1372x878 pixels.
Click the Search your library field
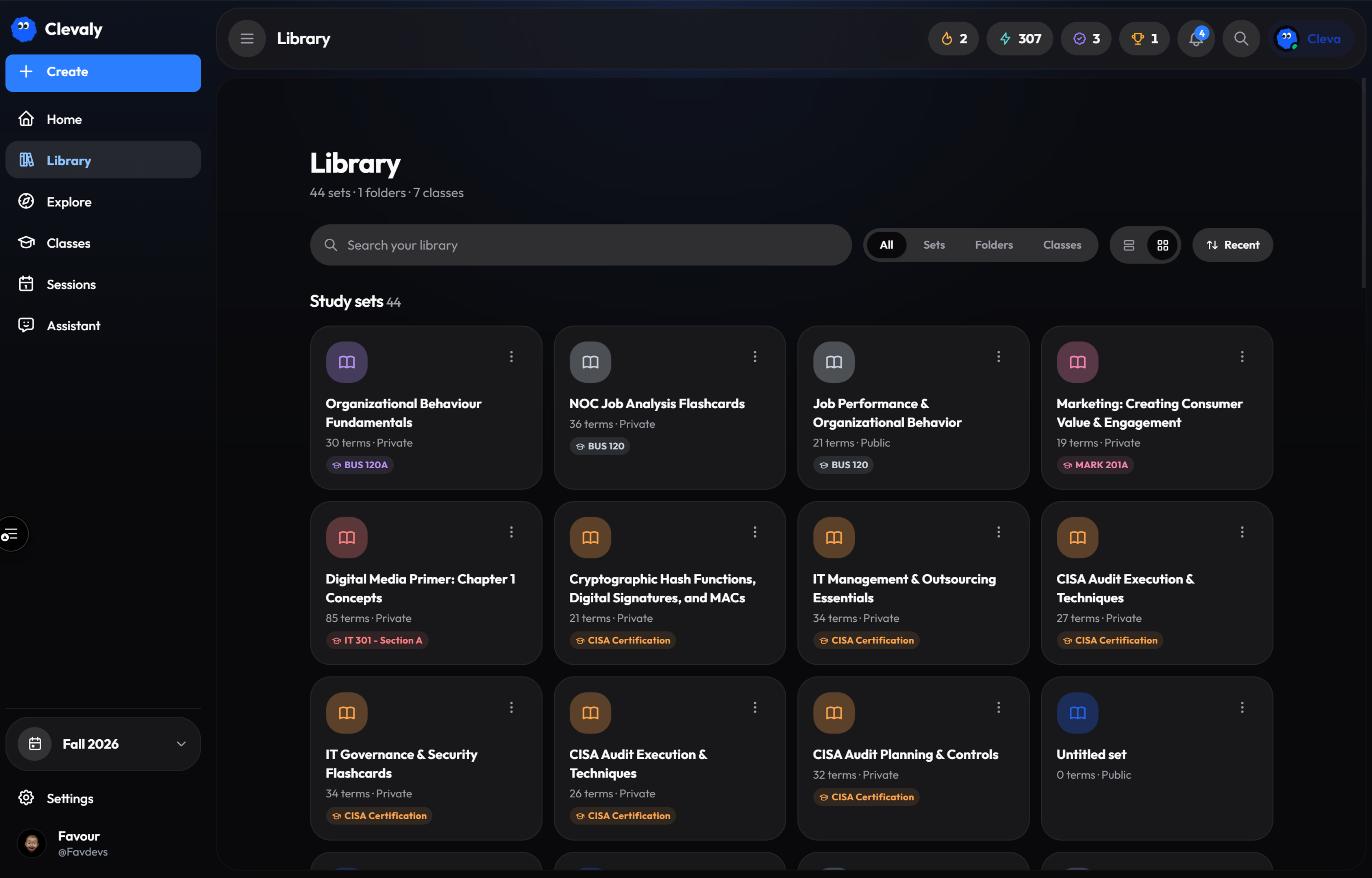pos(581,245)
